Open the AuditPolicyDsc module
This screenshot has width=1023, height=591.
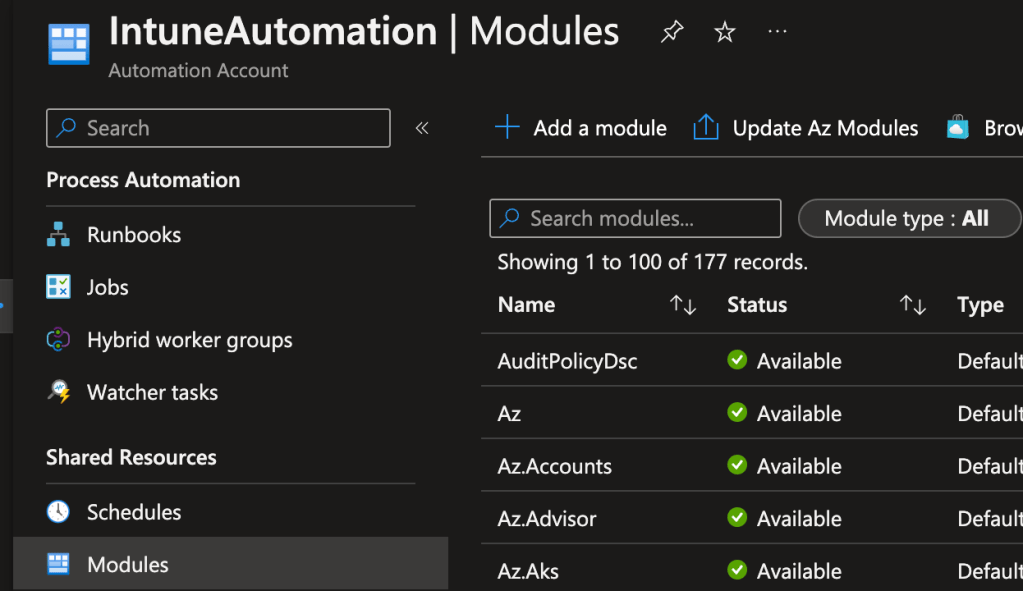[567, 361]
